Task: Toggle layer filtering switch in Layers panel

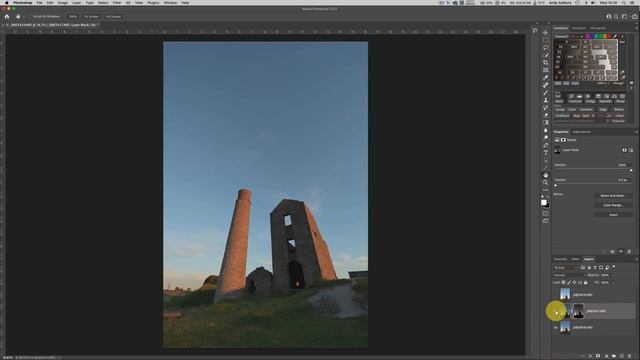Action: point(613,267)
